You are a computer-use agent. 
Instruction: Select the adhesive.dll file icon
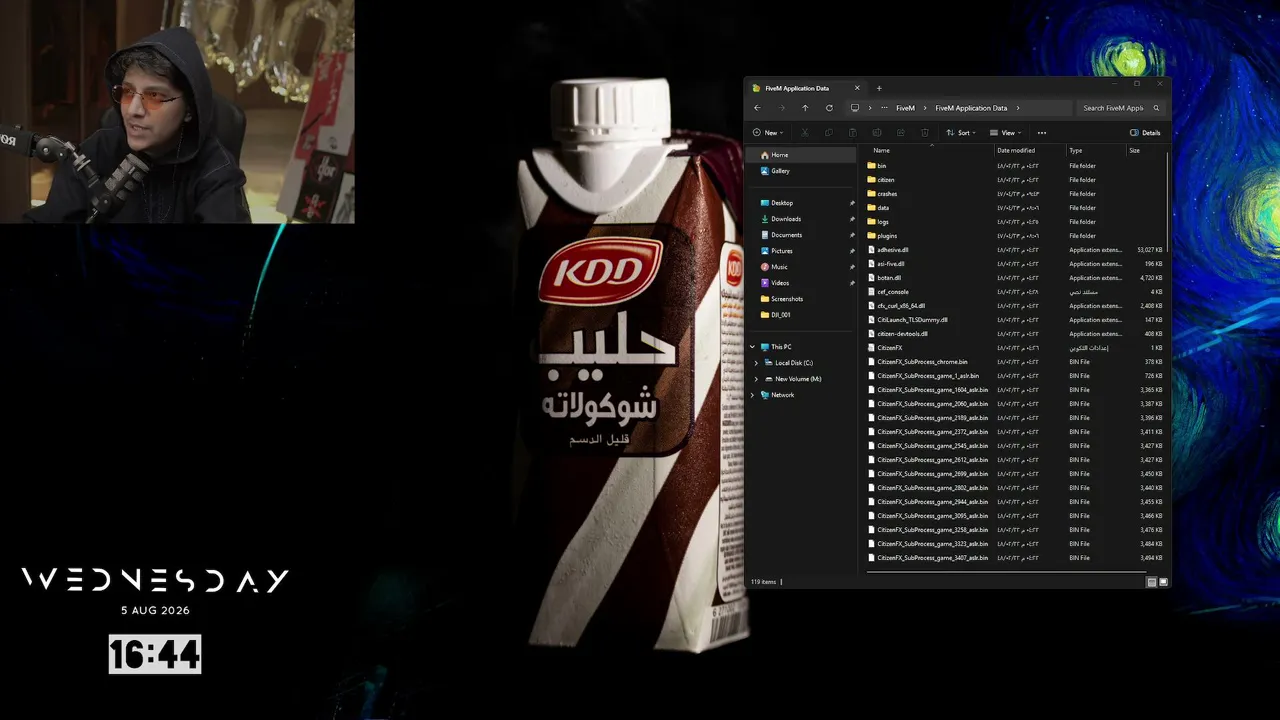coord(871,250)
